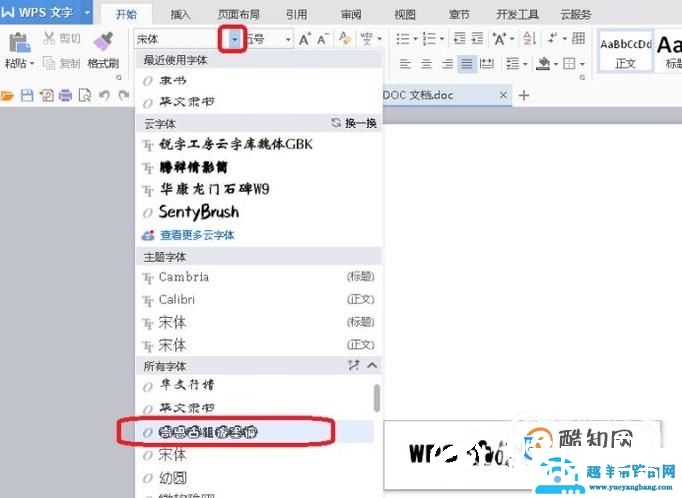Switch to the 审阅 tab
The height and width of the screenshot is (498, 682).
[x=351, y=15]
